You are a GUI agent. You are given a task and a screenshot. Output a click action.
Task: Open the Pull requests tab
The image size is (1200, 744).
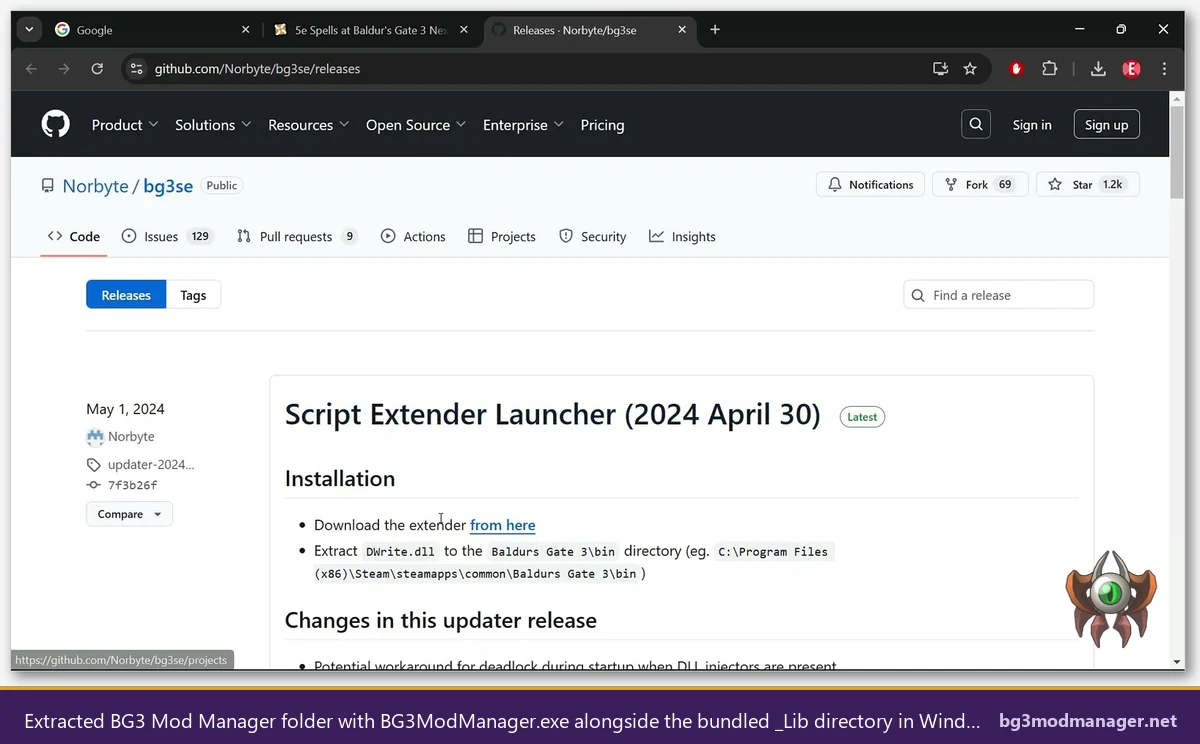pyautogui.click(x=297, y=237)
